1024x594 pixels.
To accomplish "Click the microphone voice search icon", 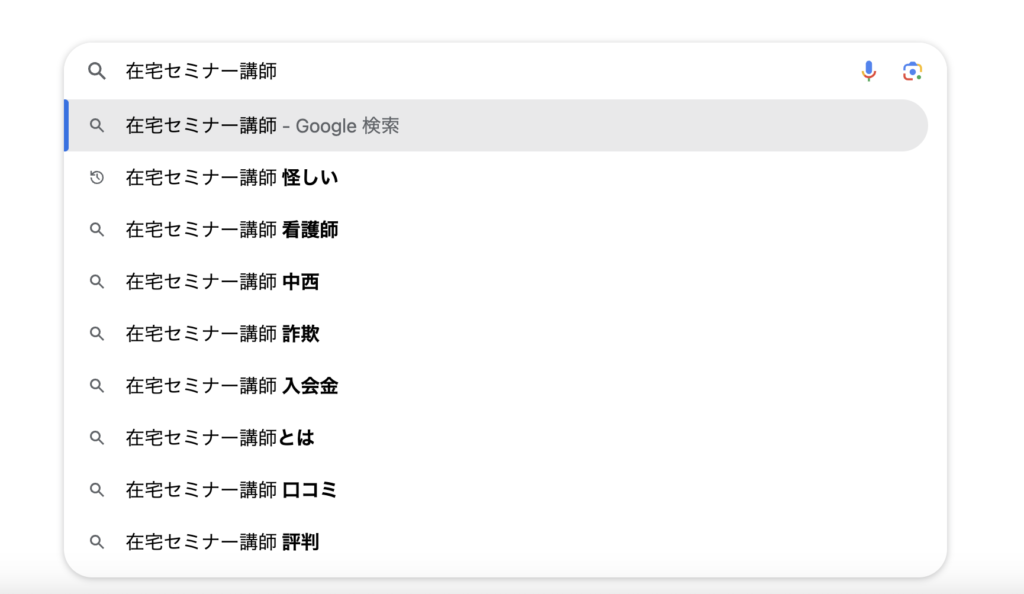I will (869, 71).
